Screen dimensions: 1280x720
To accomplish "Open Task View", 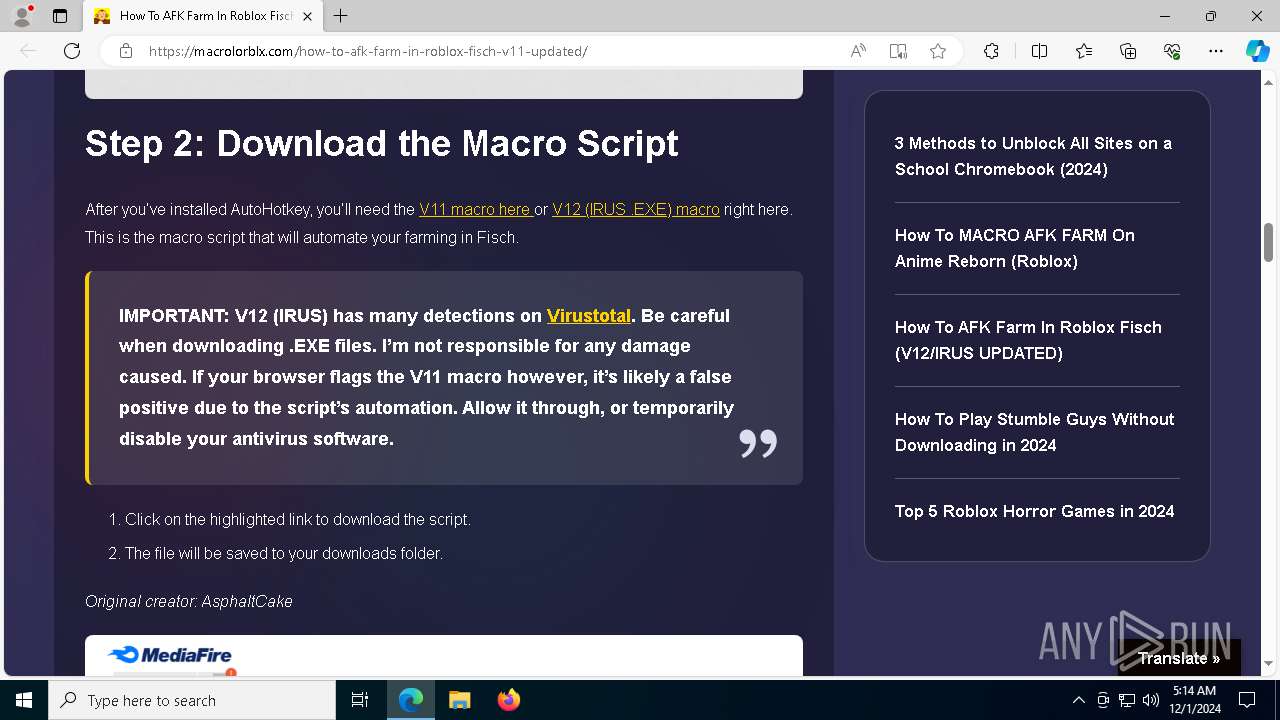I will pos(360,700).
